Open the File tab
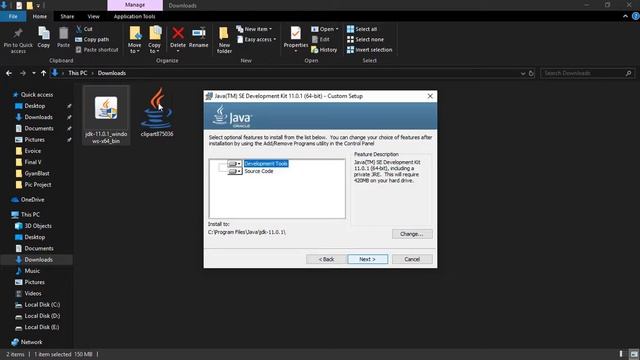 pos(13,16)
